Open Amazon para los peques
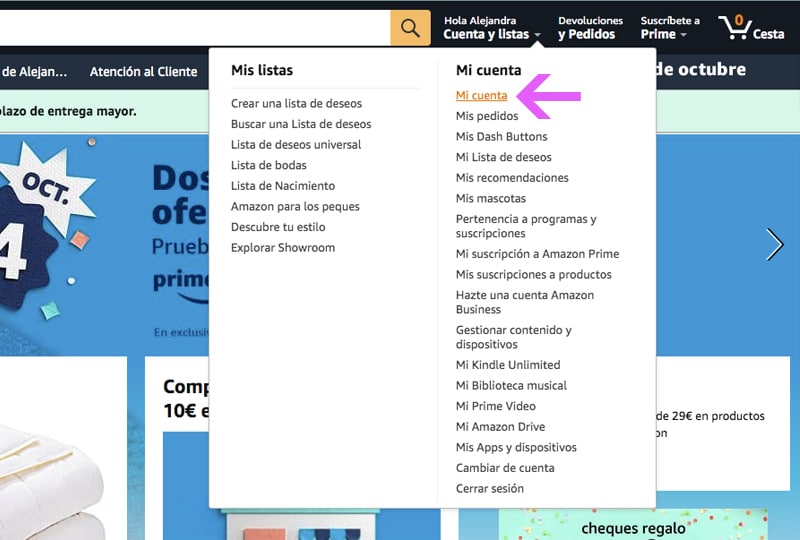This screenshot has width=800, height=540. [295, 206]
